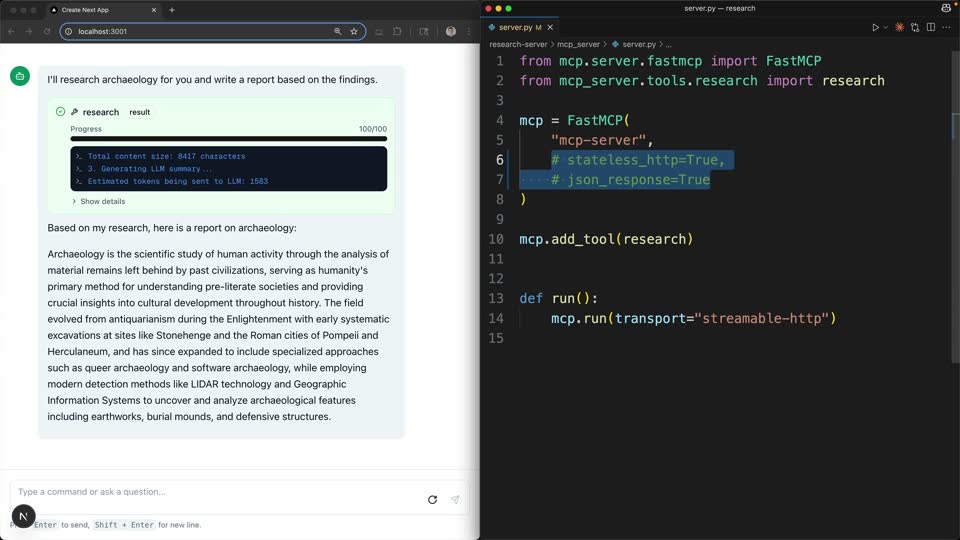This screenshot has width=960, height=540.
Task: Click the result badge on the research tool
Action: [x=140, y=112]
